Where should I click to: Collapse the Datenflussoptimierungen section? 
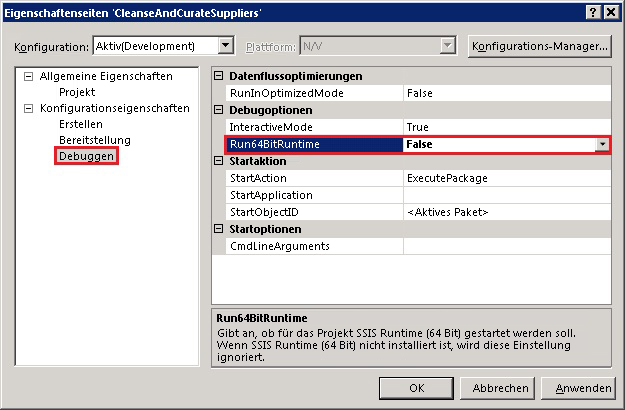coord(218,76)
